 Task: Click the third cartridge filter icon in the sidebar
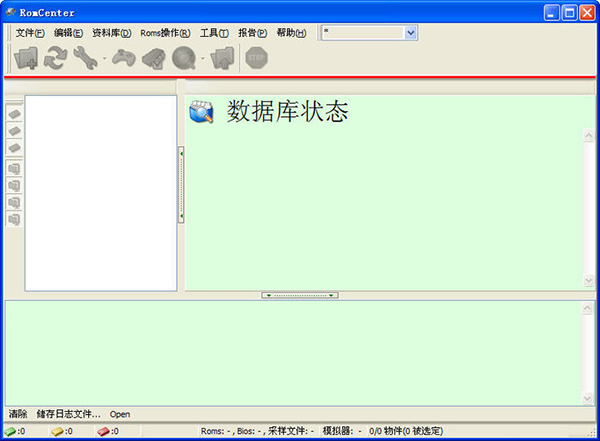(15, 148)
